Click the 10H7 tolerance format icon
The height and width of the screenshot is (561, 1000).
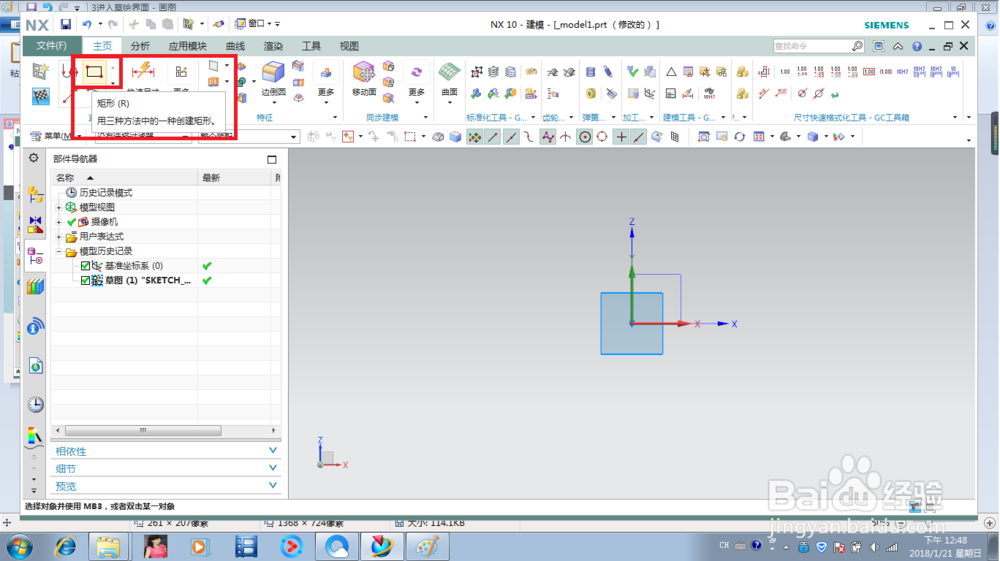[902, 72]
